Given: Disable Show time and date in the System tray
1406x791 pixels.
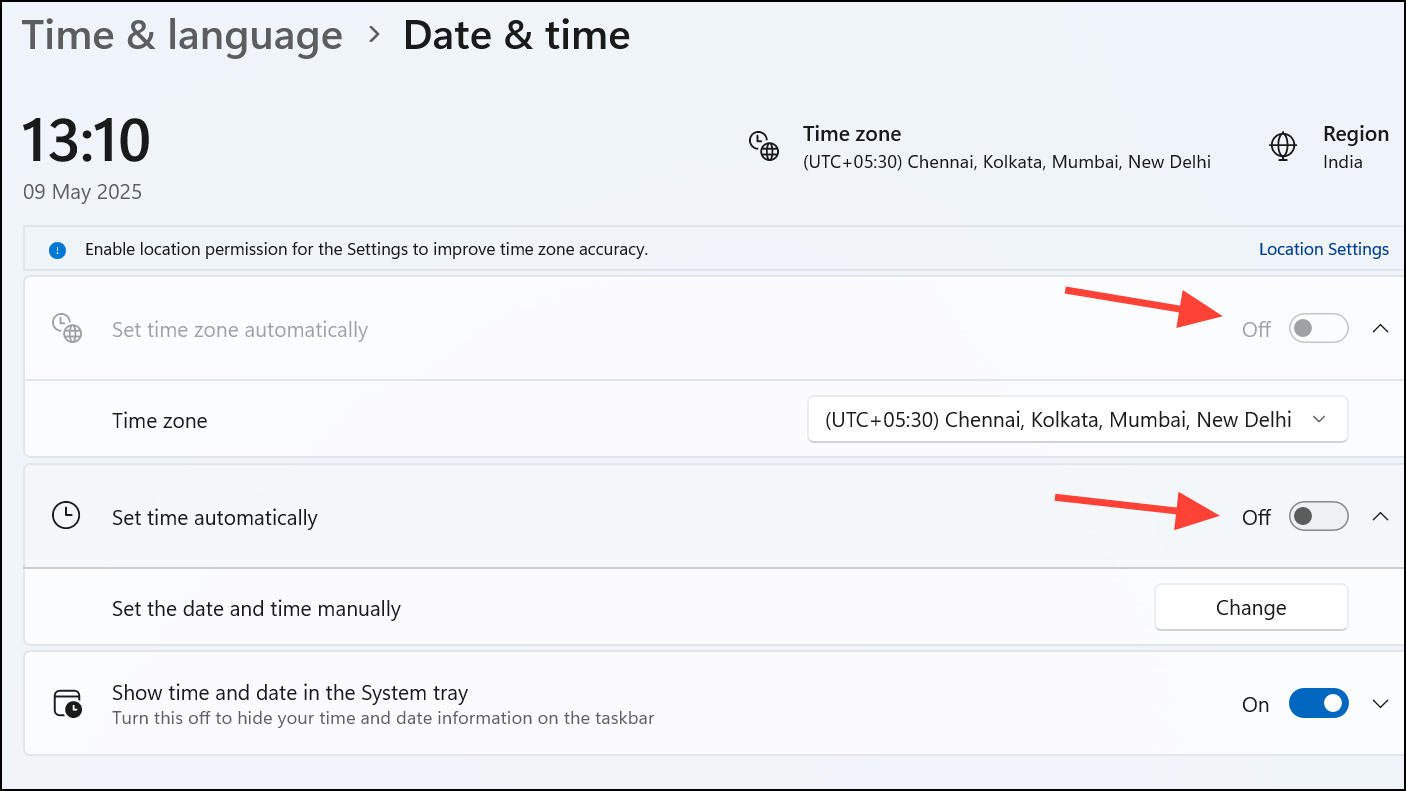Looking at the screenshot, I should click(x=1318, y=703).
